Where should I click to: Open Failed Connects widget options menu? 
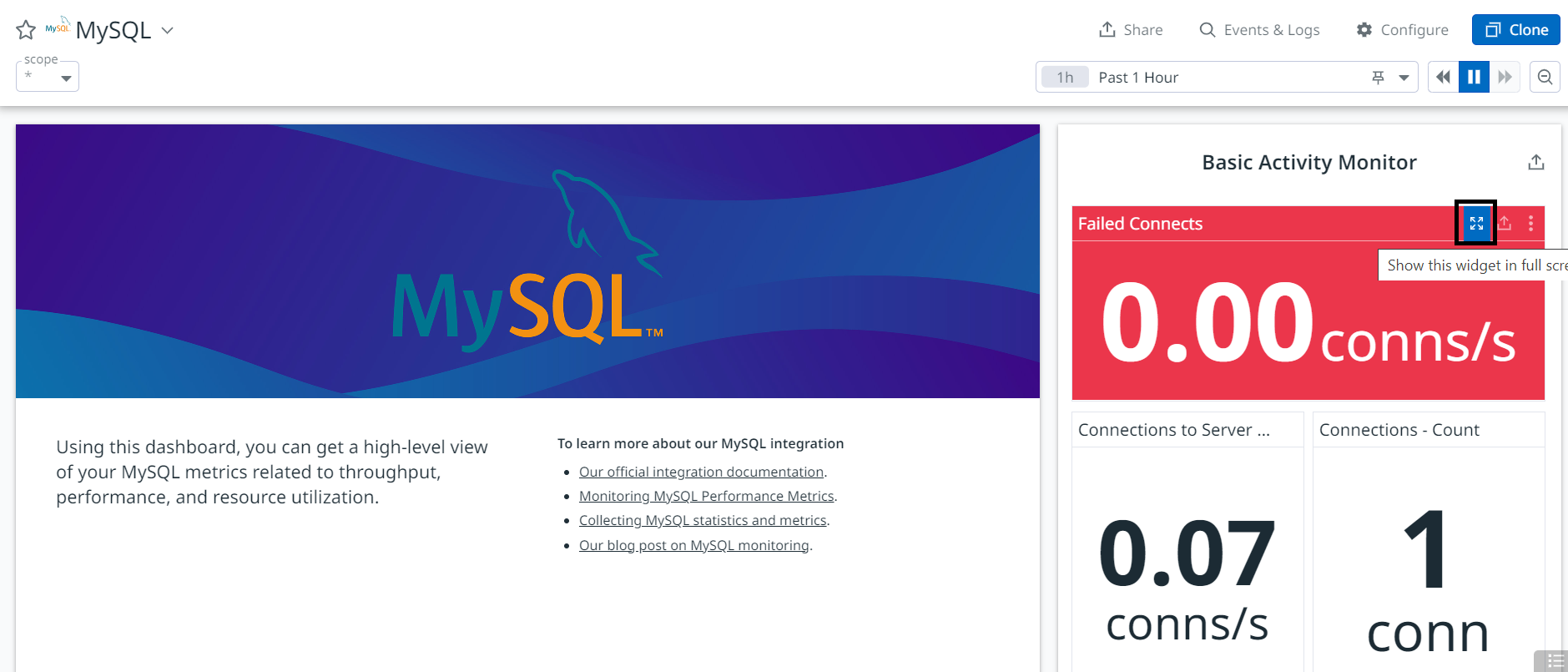click(x=1530, y=223)
